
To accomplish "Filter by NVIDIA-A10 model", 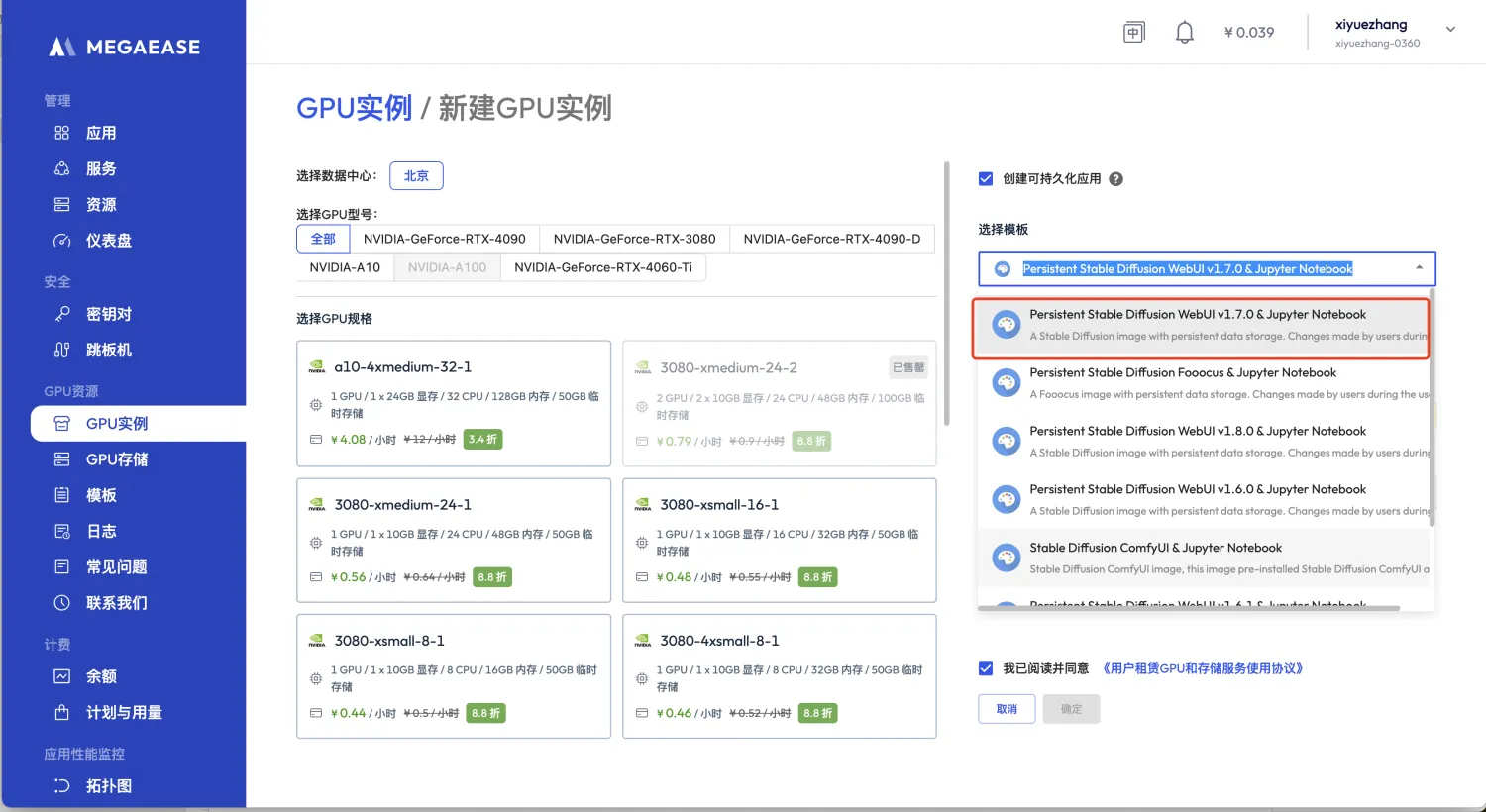I will [345, 267].
